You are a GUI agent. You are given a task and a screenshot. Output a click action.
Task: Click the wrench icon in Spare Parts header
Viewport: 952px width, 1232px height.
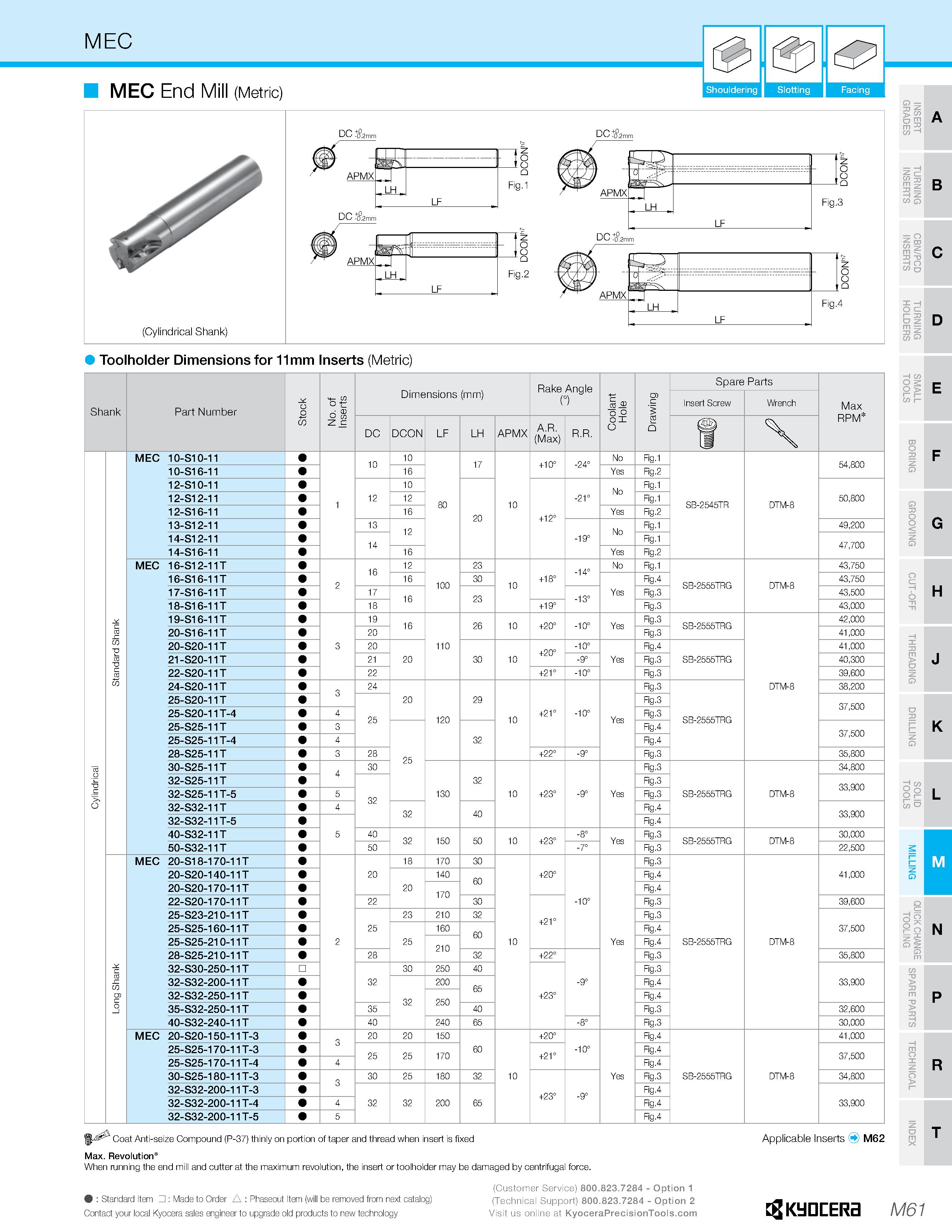781,433
